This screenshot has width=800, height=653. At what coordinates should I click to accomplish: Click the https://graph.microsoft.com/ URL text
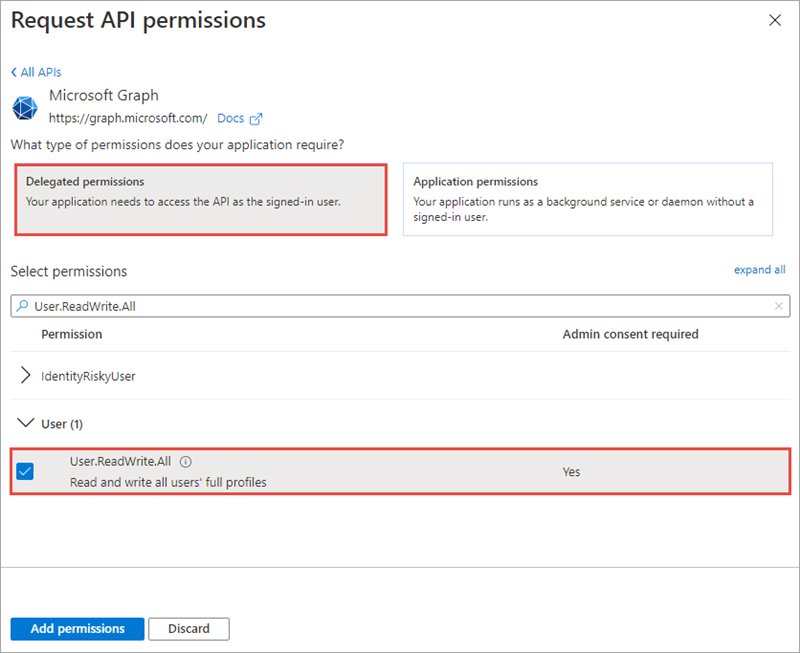[128, 118]
